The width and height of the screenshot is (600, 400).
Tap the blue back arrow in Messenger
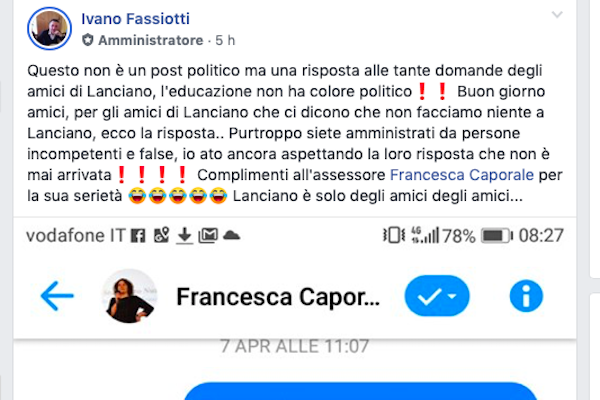(57, 296)
